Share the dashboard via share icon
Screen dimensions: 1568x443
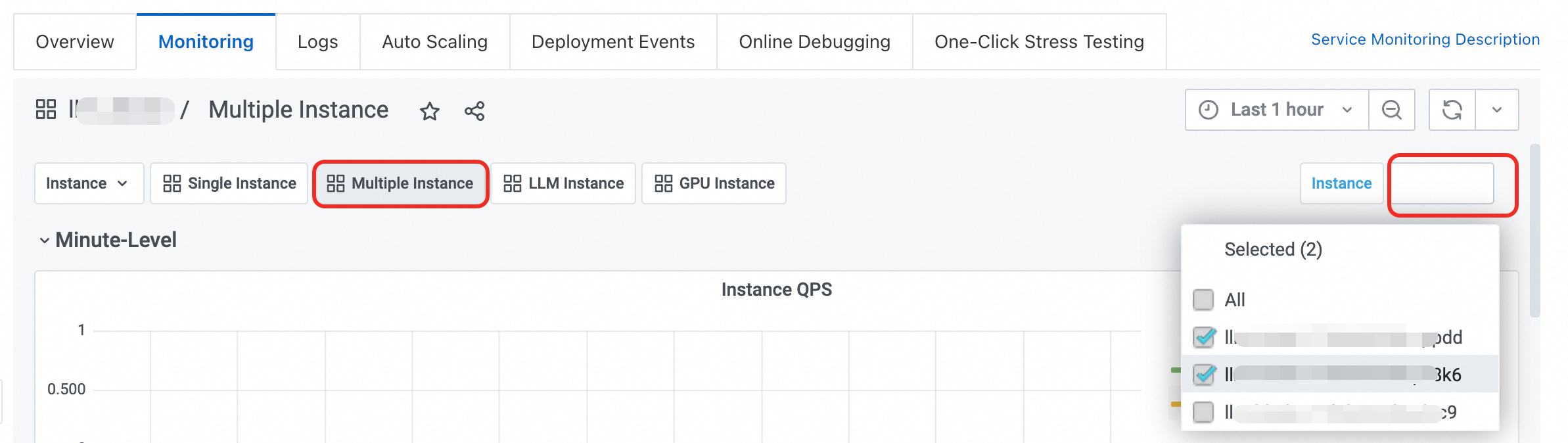tap(474, 111)
